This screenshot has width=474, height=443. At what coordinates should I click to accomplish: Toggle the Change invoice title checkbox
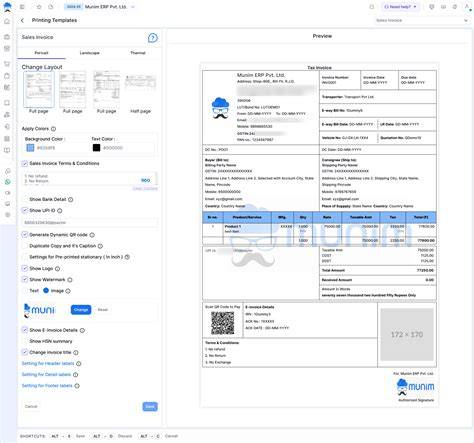point(25,352)
